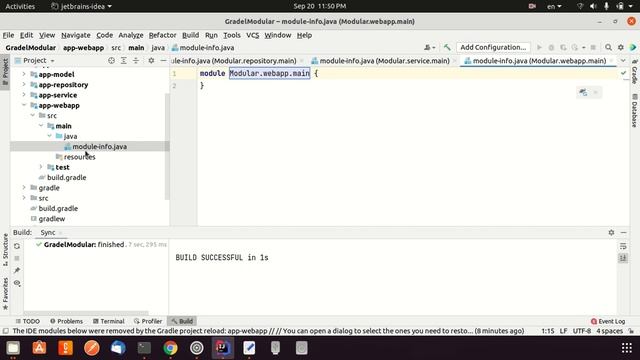Image resolution: width=640 pixels, height=360 pixels.
Task: Collapse the app-webapp module node
Action: tap(24, 105)
